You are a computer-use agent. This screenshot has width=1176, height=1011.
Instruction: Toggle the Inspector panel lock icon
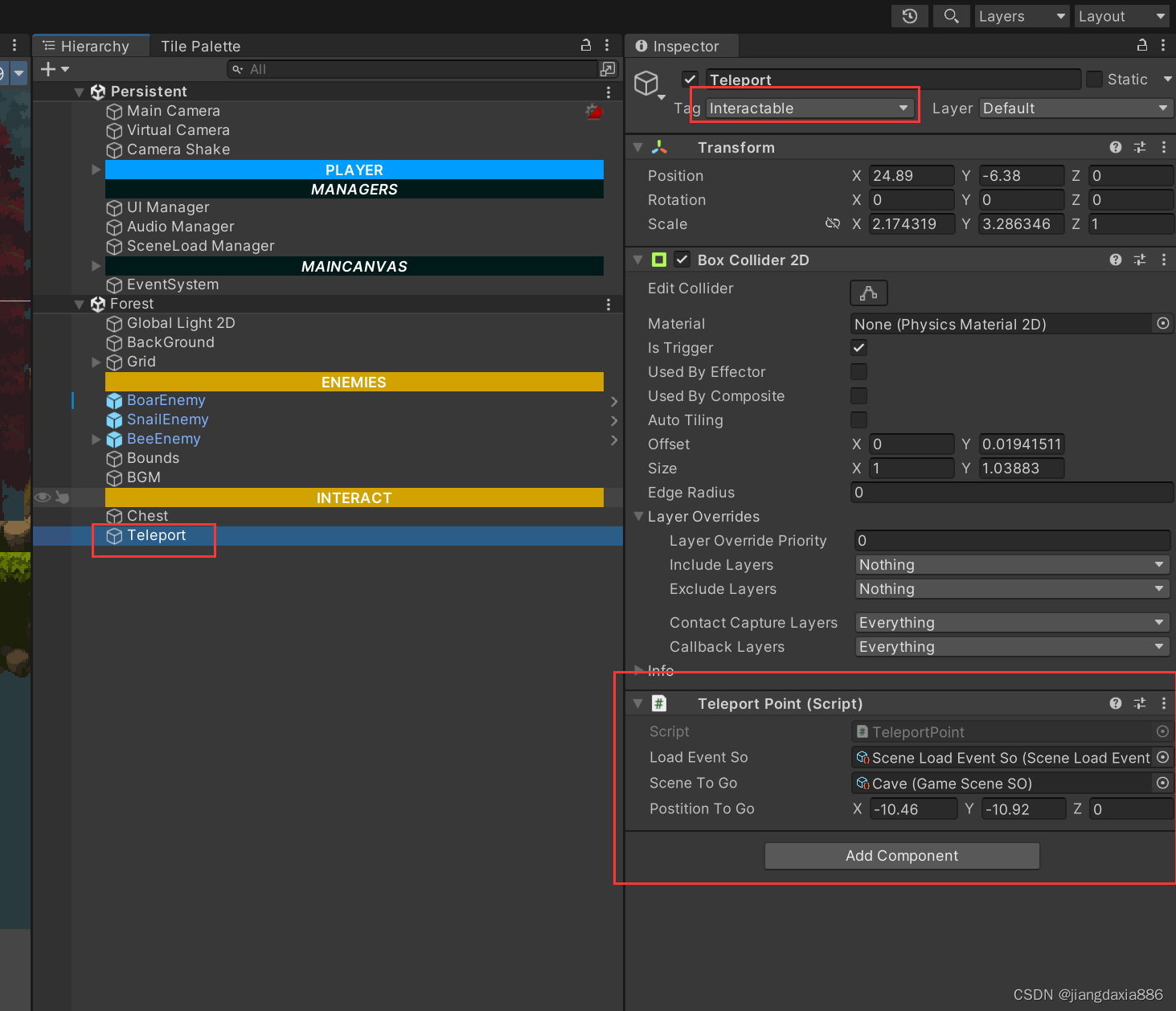(x=1141, y=46)
